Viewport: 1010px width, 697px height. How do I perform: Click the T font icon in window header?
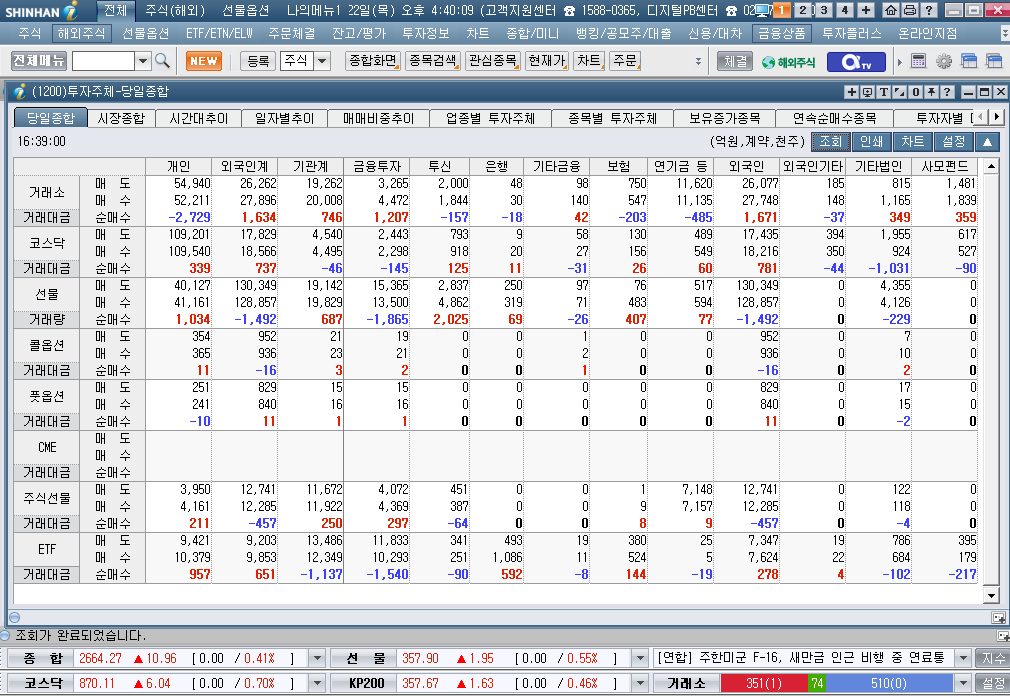coord(884,92)
